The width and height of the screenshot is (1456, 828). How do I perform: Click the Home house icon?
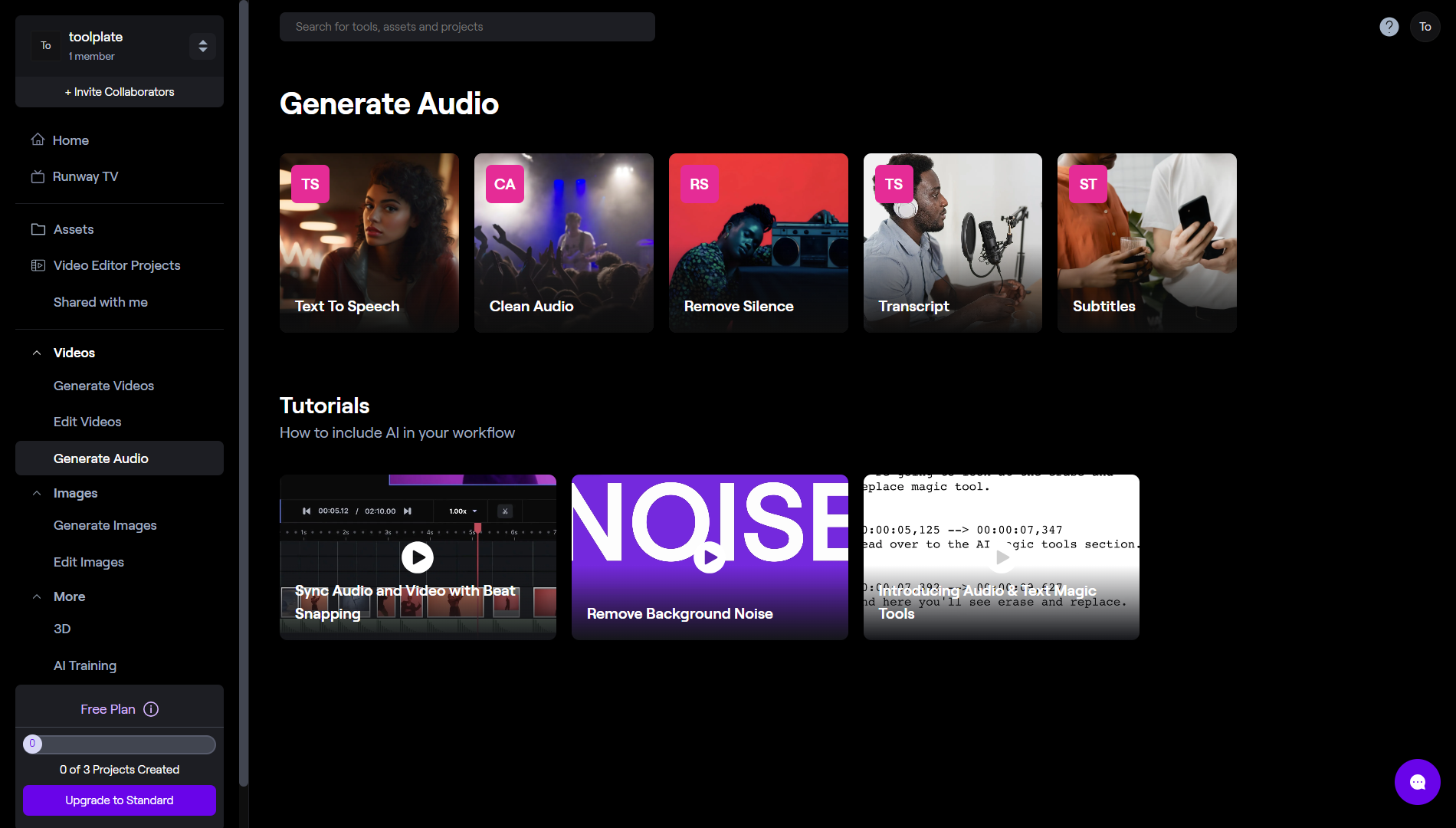[38, 140]
